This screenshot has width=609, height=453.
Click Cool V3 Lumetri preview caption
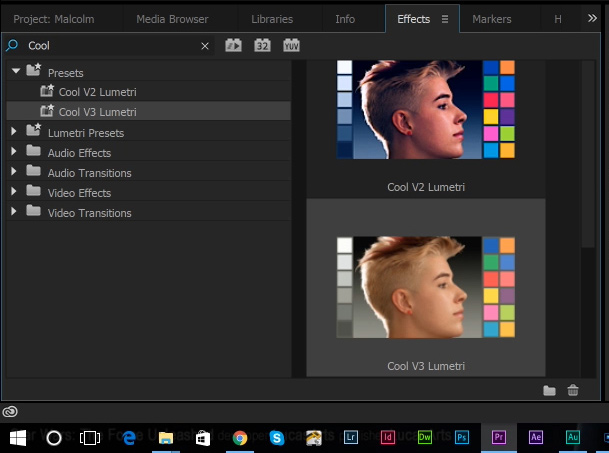coord(426,366)
